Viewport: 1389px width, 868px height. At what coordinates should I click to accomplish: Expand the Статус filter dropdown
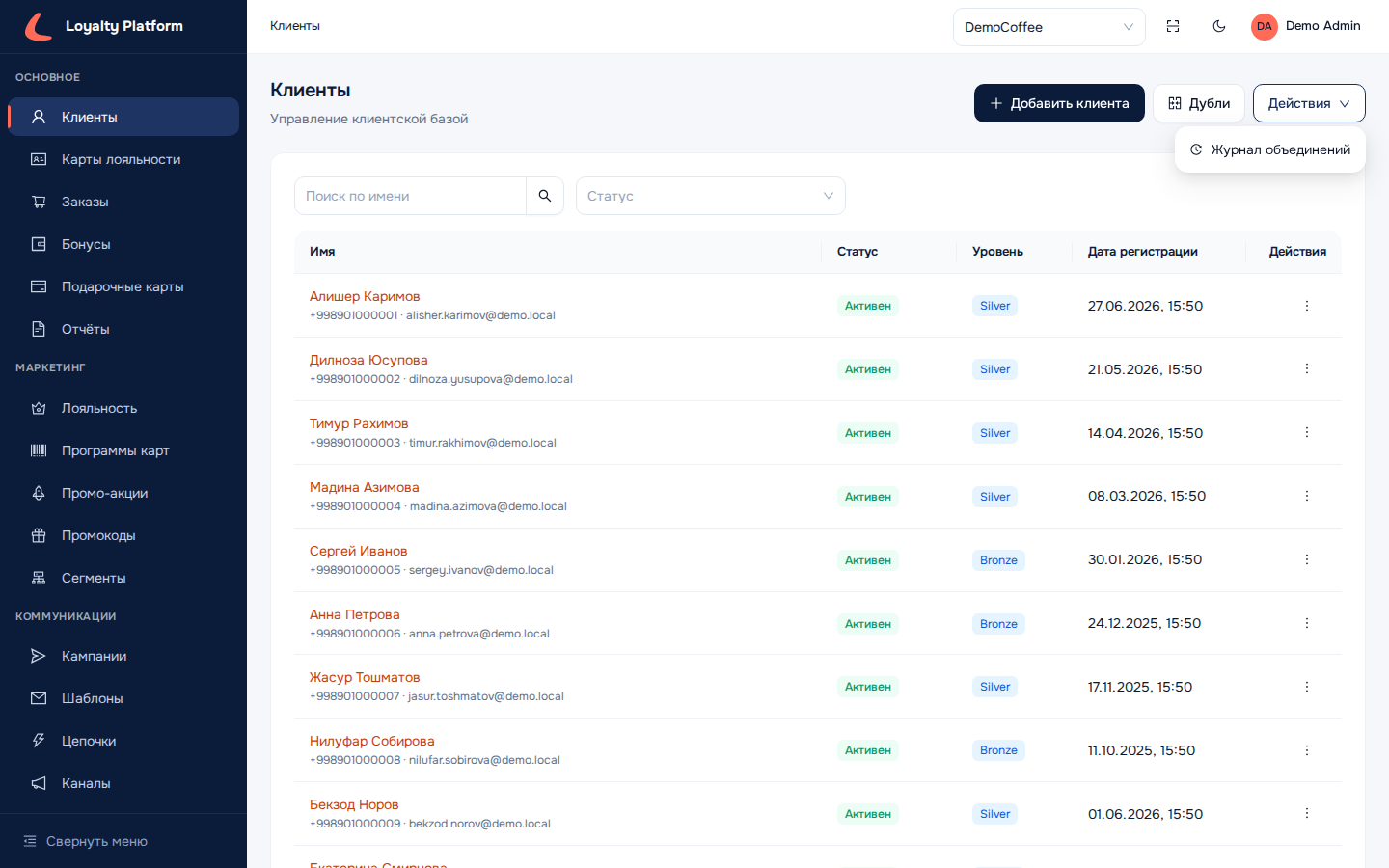[x=710, y=196]
